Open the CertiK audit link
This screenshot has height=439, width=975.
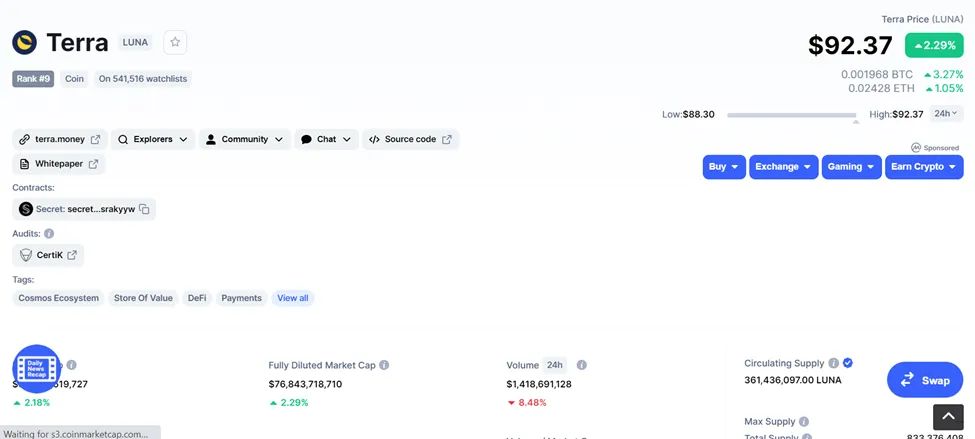pyautogui.click(x=48, y=255)
